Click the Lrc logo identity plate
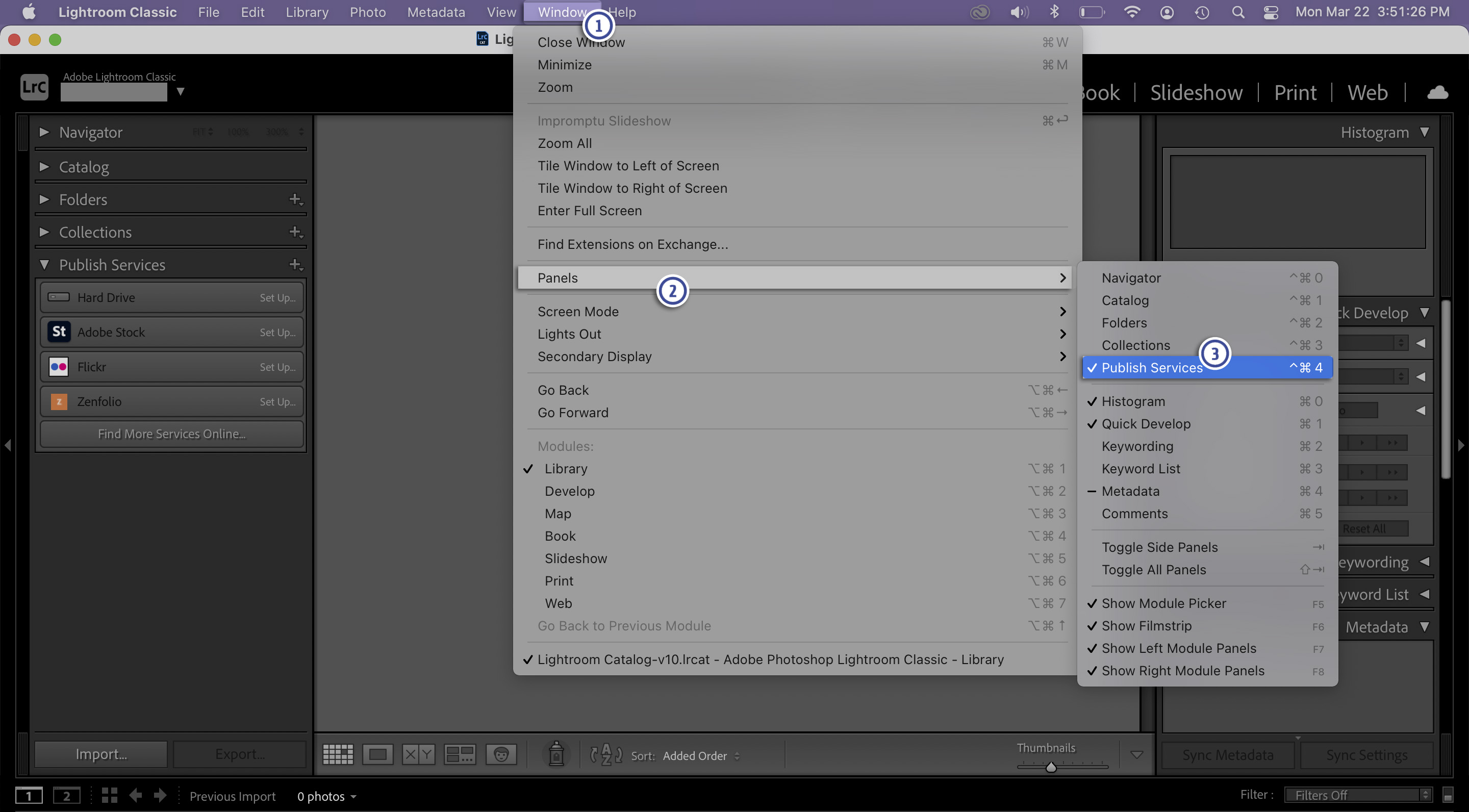1469x812 pixels. pyautogui.click(x=34, y=87)
